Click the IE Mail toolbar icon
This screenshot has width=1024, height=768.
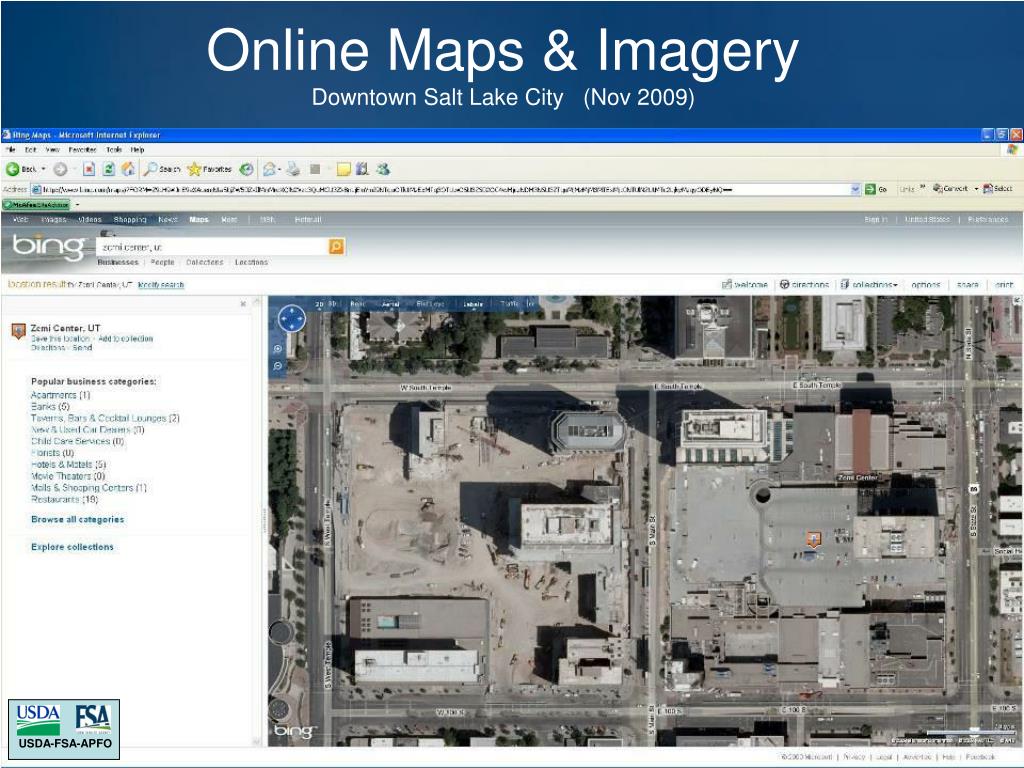point(268,169)
